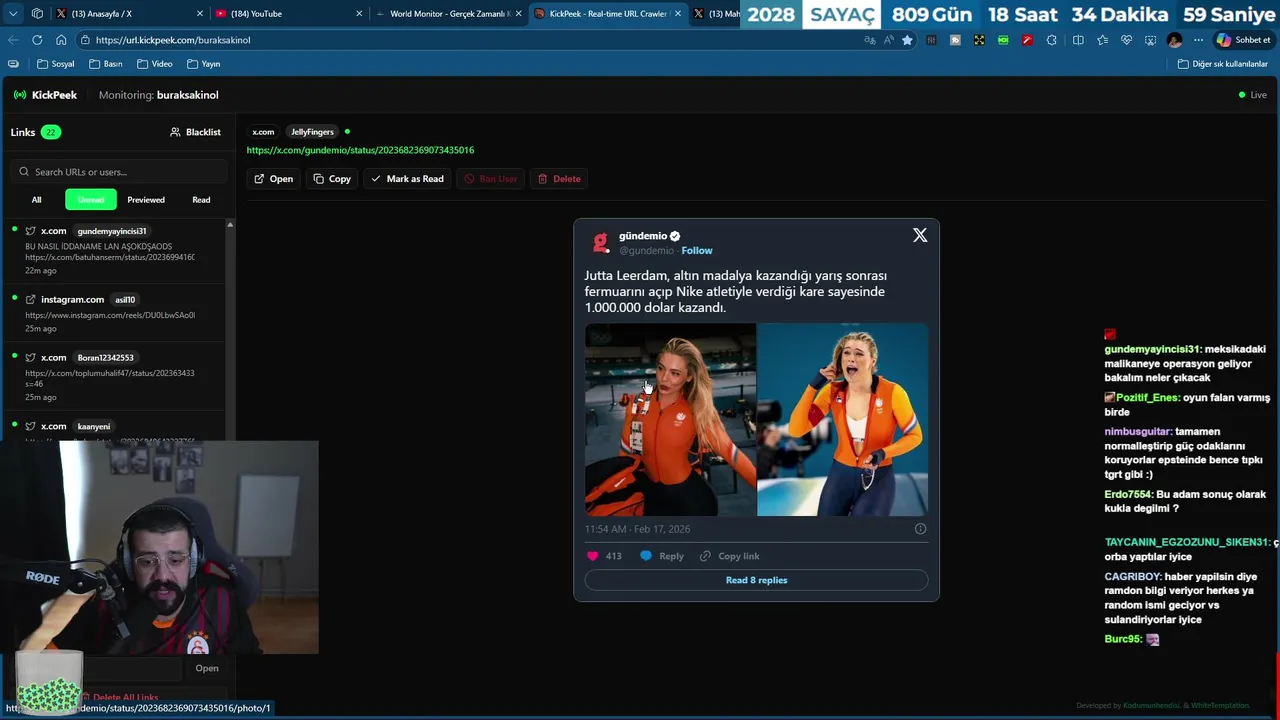
Task: Open the read aloud icon
Action: [888, 40]
